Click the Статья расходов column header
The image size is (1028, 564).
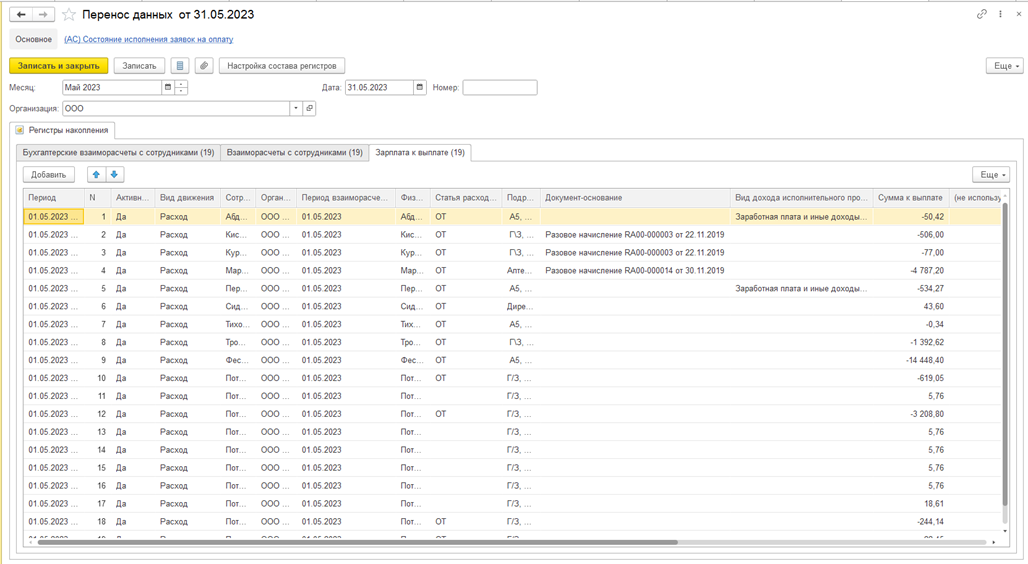[465, 197]
